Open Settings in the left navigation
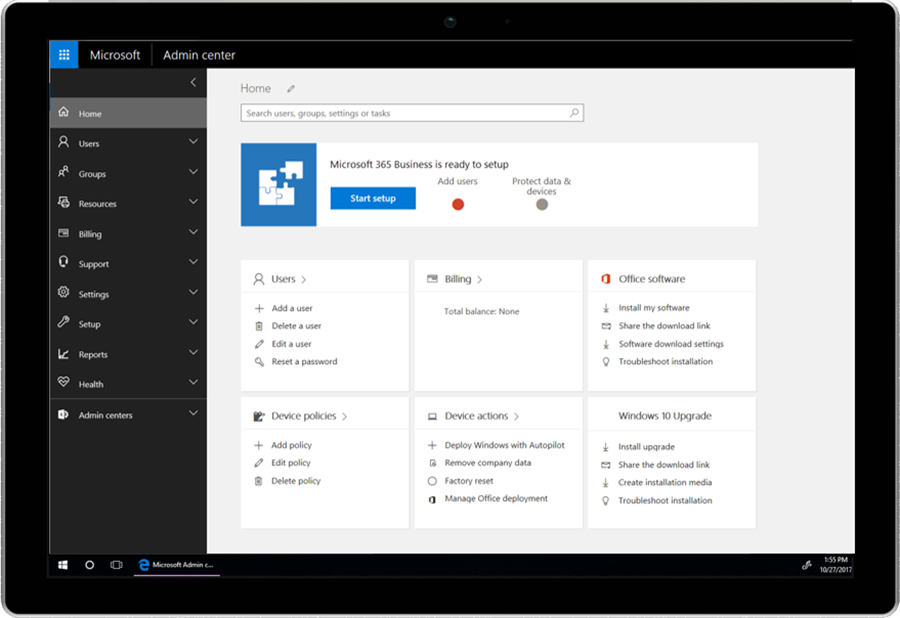Screen dimensions: 900x618 pos(94,294)
